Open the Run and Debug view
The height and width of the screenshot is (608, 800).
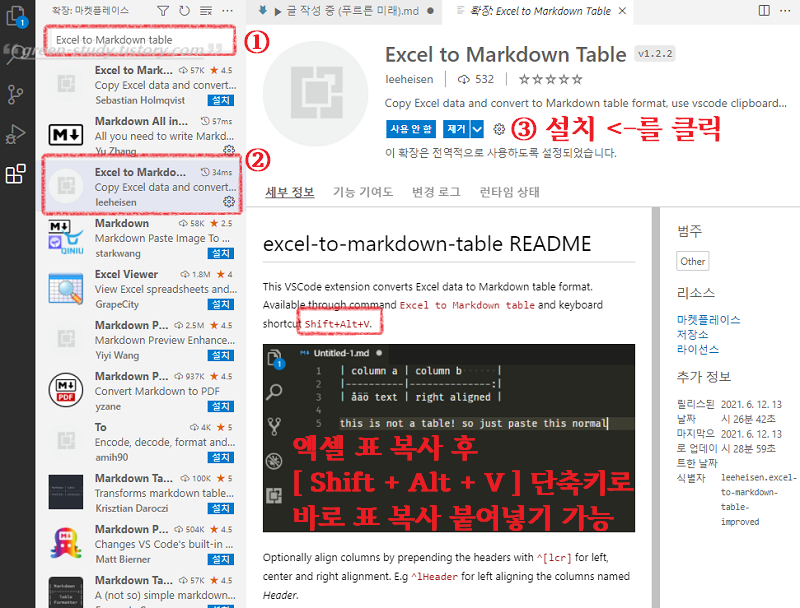click(x=15, y=134)
